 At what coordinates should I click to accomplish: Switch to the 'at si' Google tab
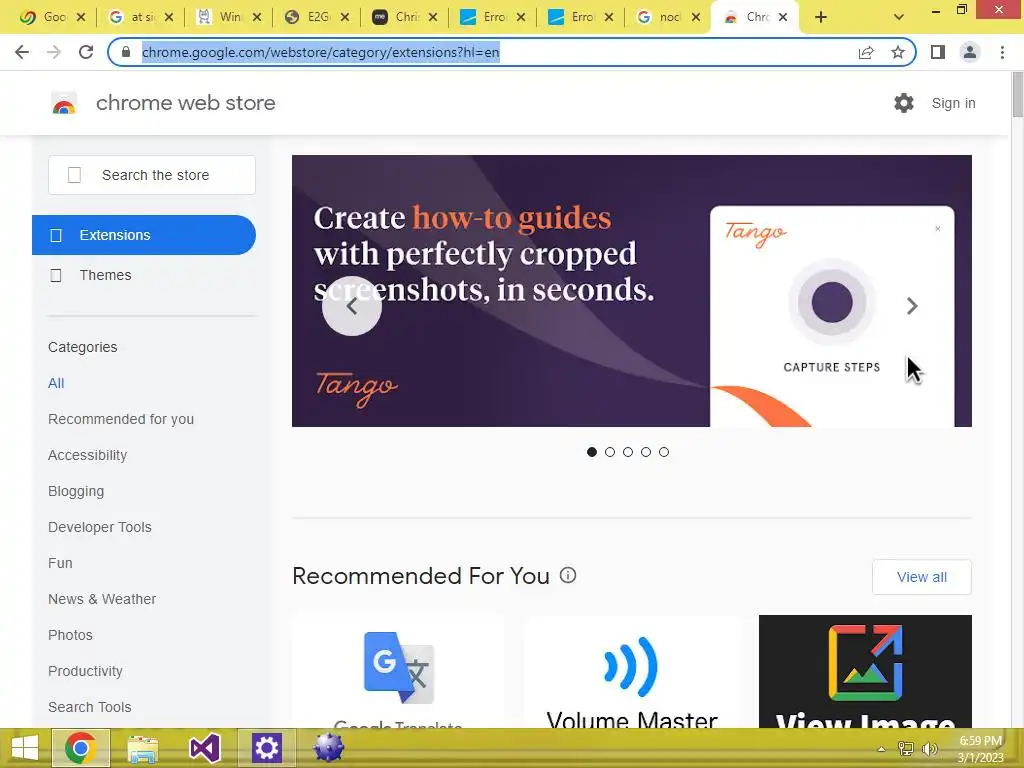point(140,18)
